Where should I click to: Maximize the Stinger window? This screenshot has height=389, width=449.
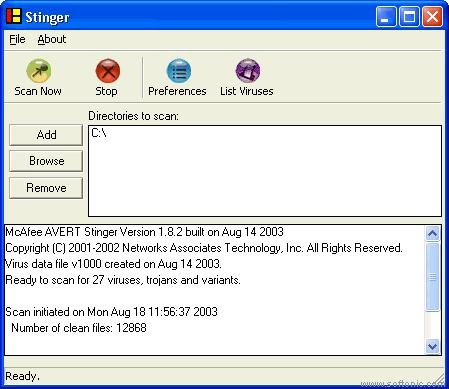tap(409, 16)
